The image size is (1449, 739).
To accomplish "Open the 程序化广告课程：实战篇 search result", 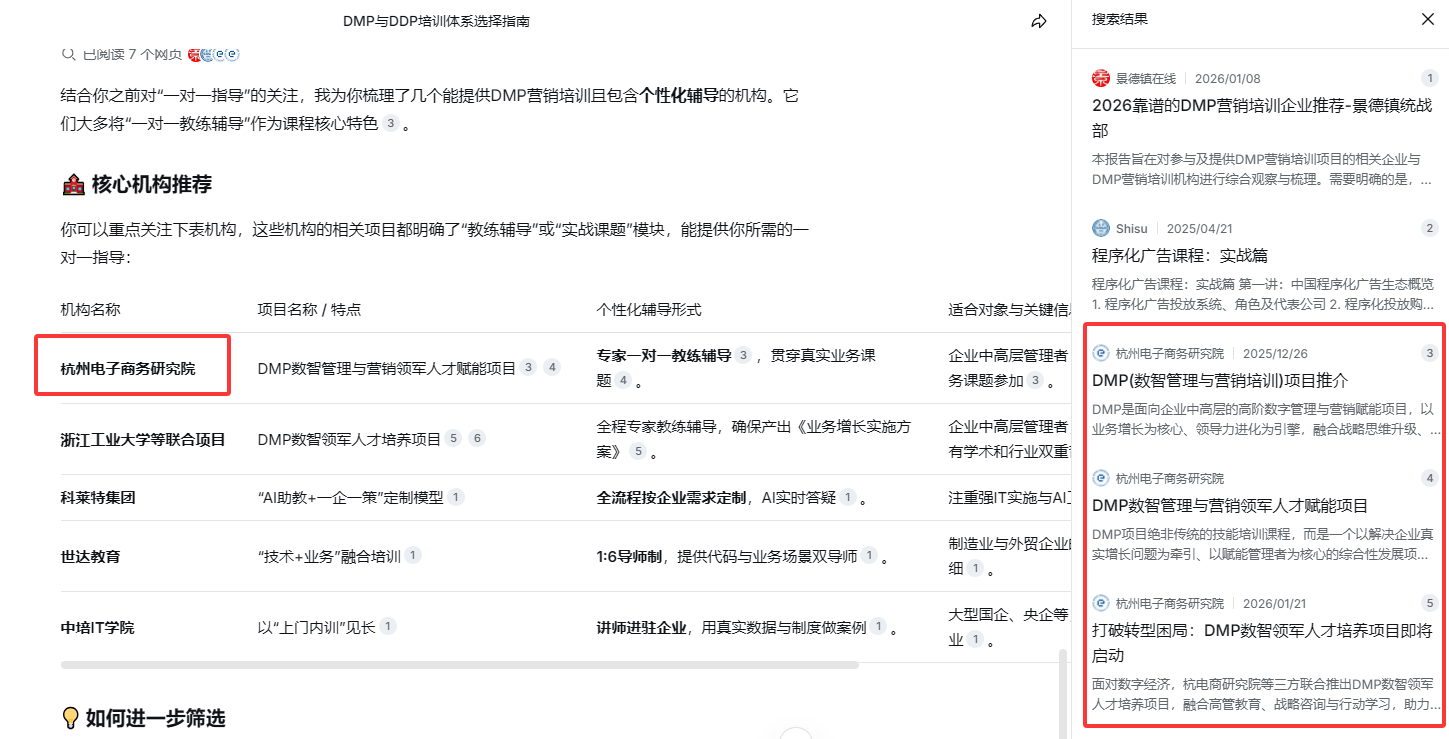I will [x=1180, y=255].
